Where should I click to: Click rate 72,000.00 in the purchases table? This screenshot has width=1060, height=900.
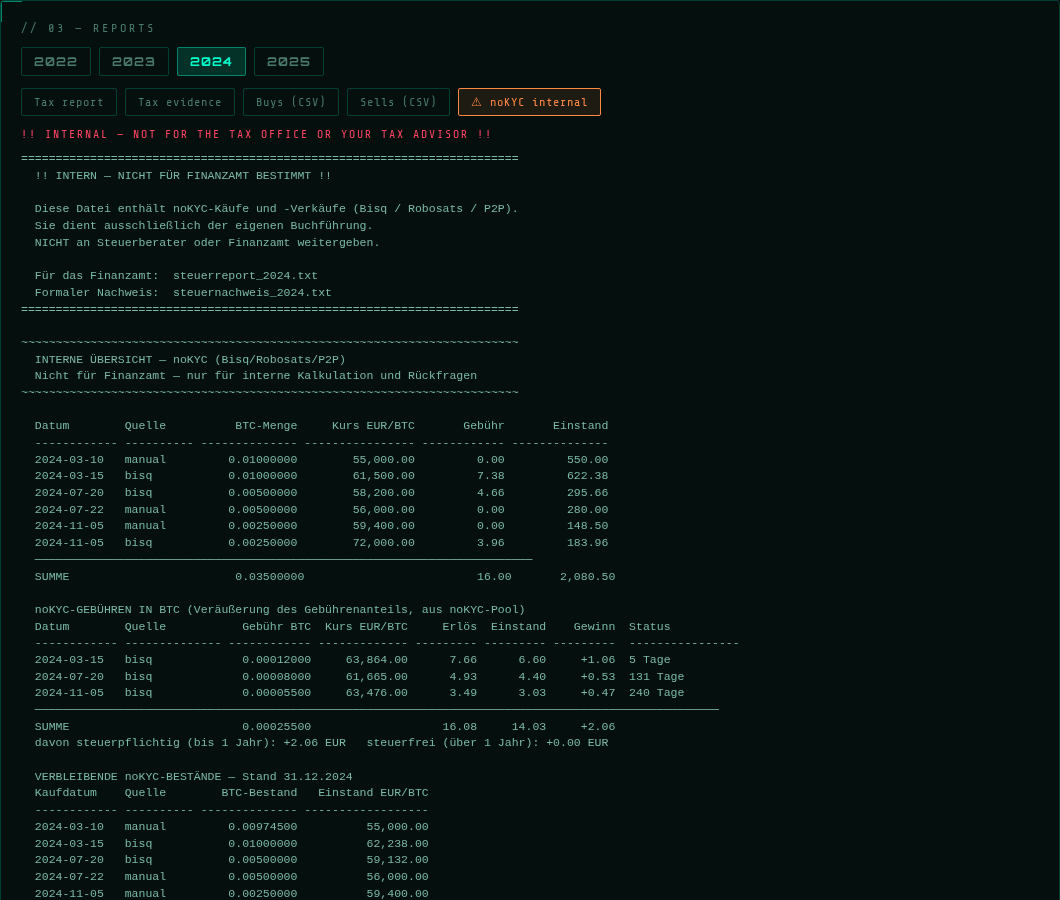pos(383,543)
